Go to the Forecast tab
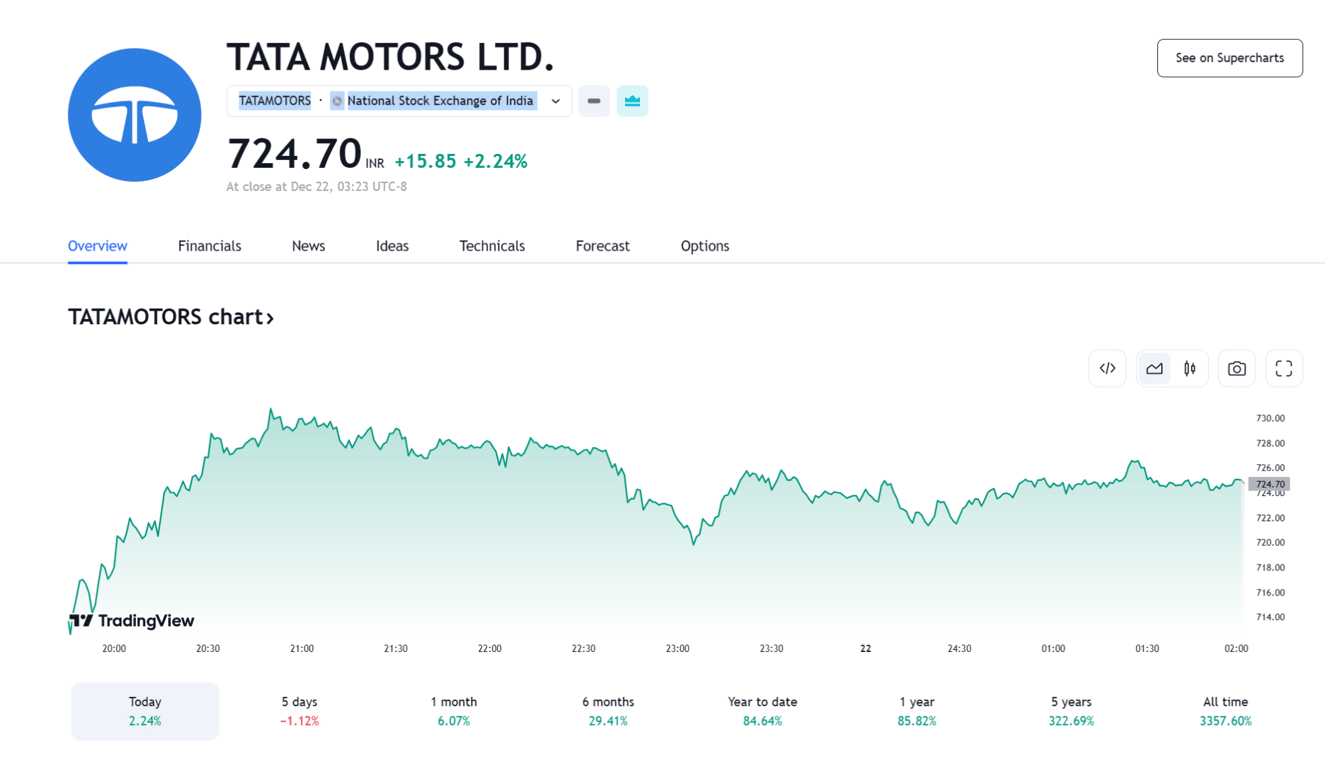 click(603, 246)
